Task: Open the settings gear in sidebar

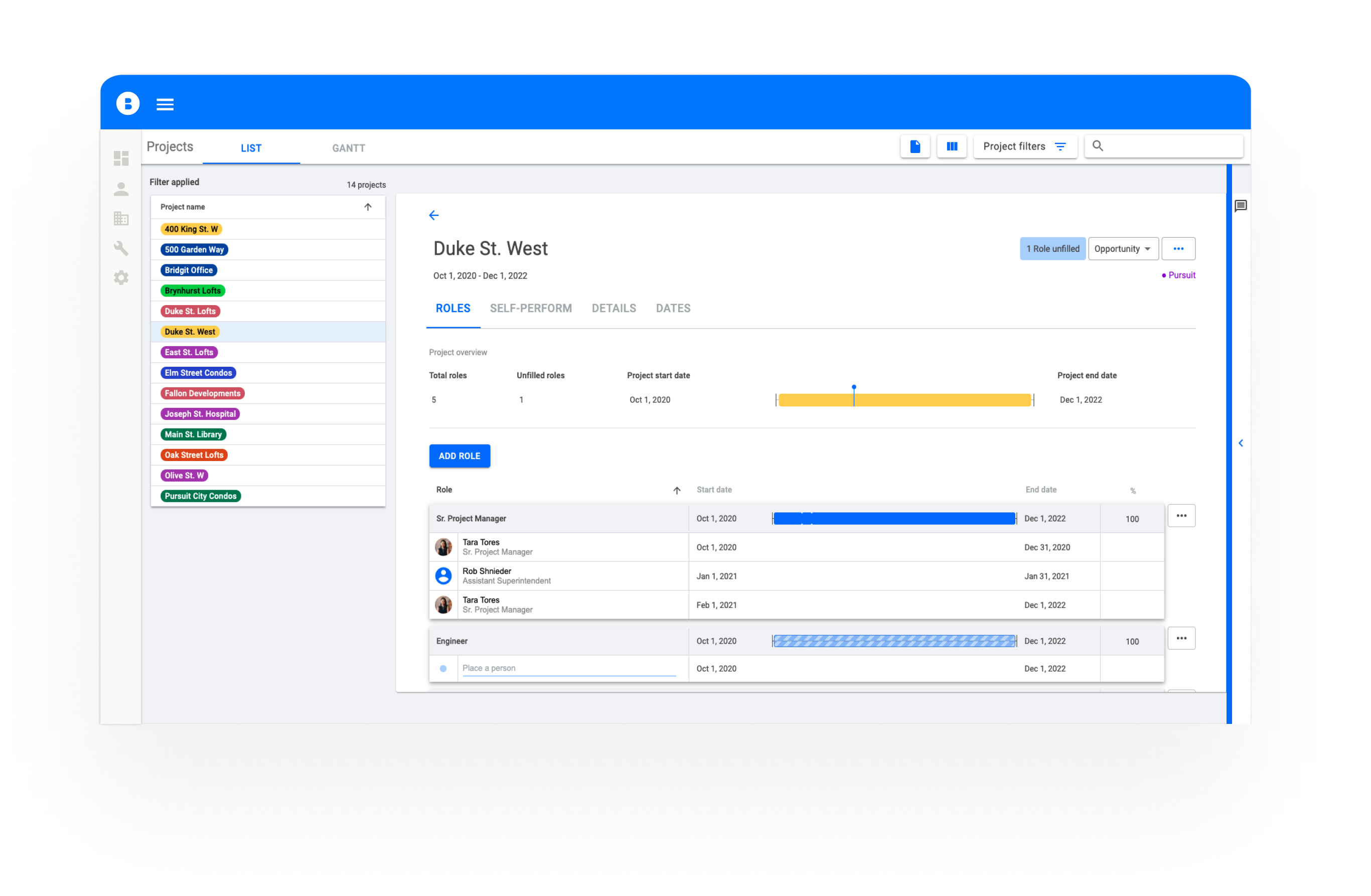Action: pyautogui.click(x=121, y=278)
